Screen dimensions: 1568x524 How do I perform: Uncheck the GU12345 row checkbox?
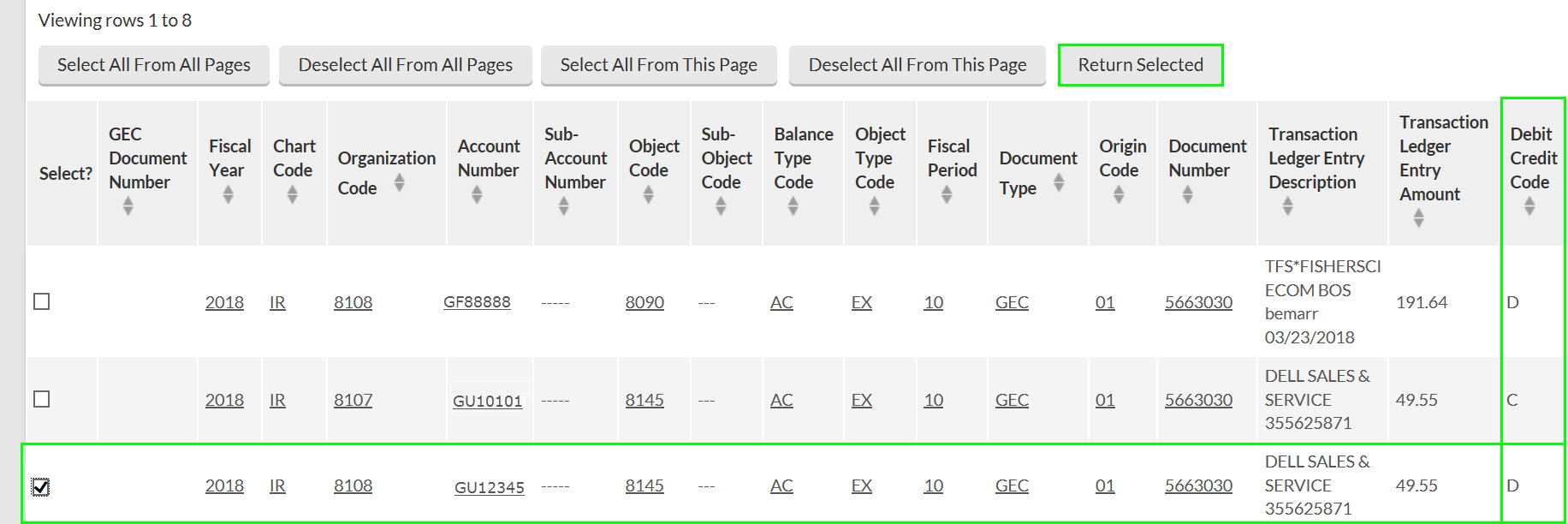[41, 486]
